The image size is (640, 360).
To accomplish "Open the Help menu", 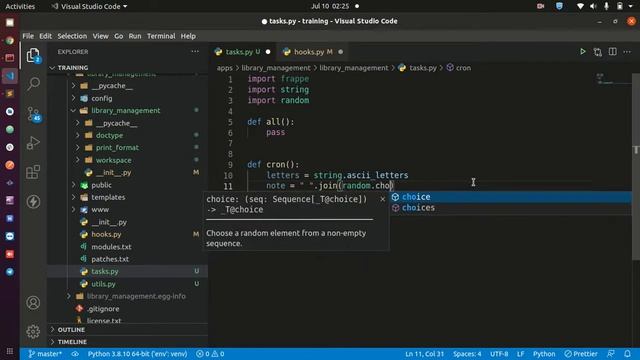I will tap(188, 36).
